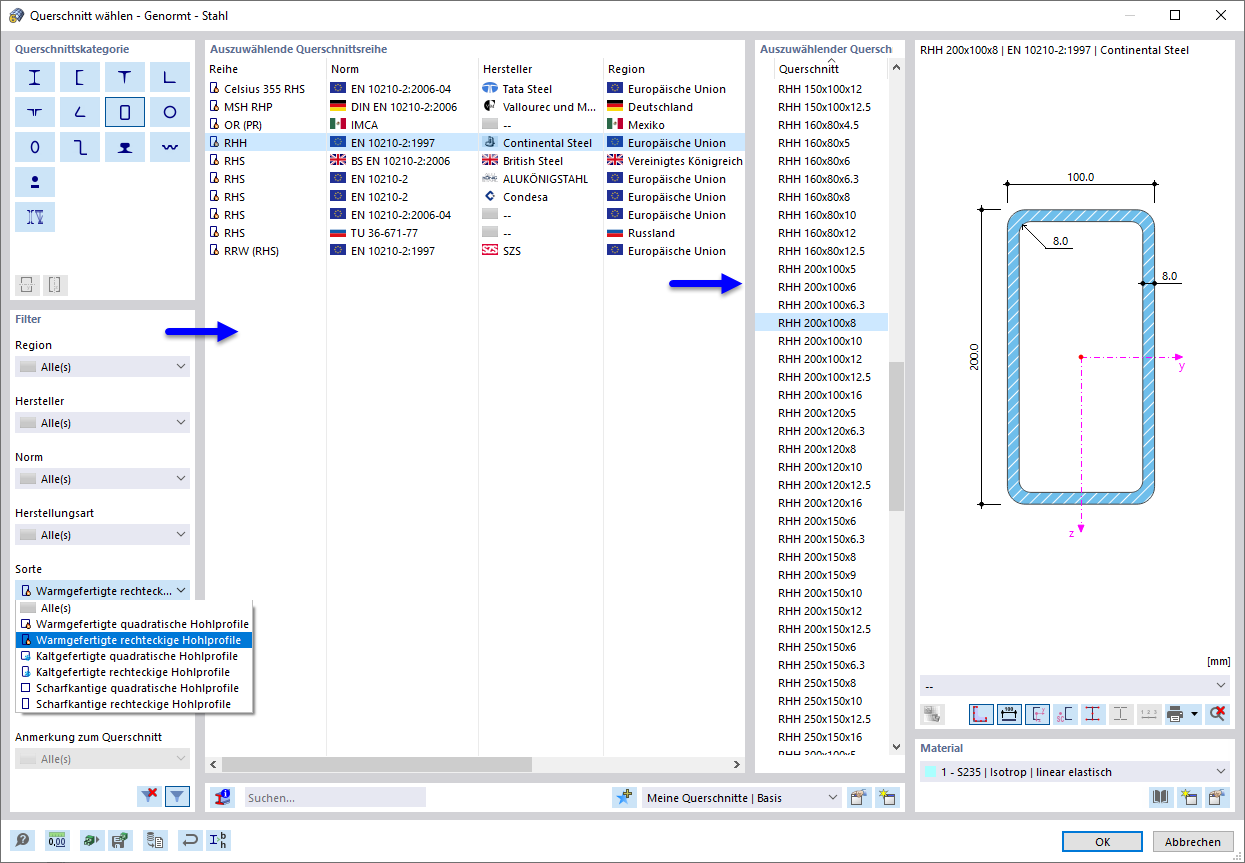Select cross-section RHH 200x100x10
Viewport: 1245px width, 863px height.
click(x=821, y=341)
